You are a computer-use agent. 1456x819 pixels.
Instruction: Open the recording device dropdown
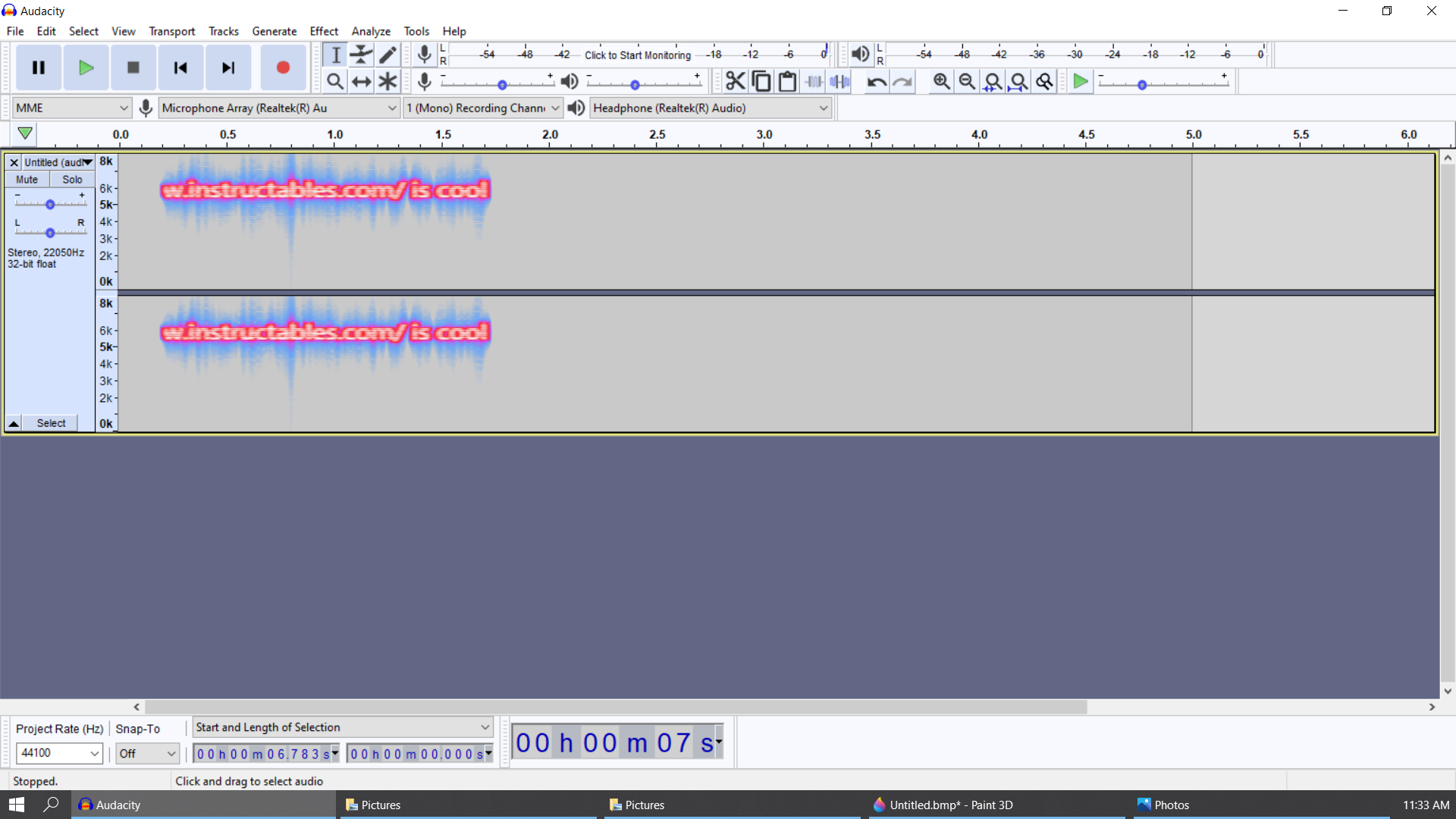coord(278,108)
